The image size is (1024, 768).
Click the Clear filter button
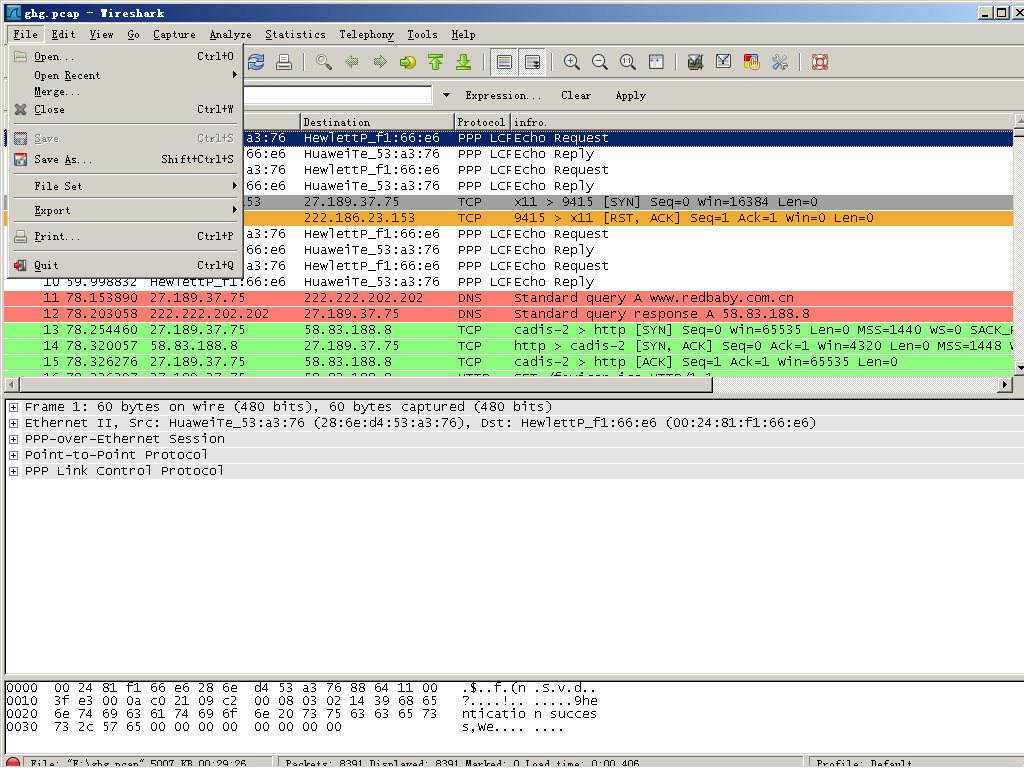(575, 95)
